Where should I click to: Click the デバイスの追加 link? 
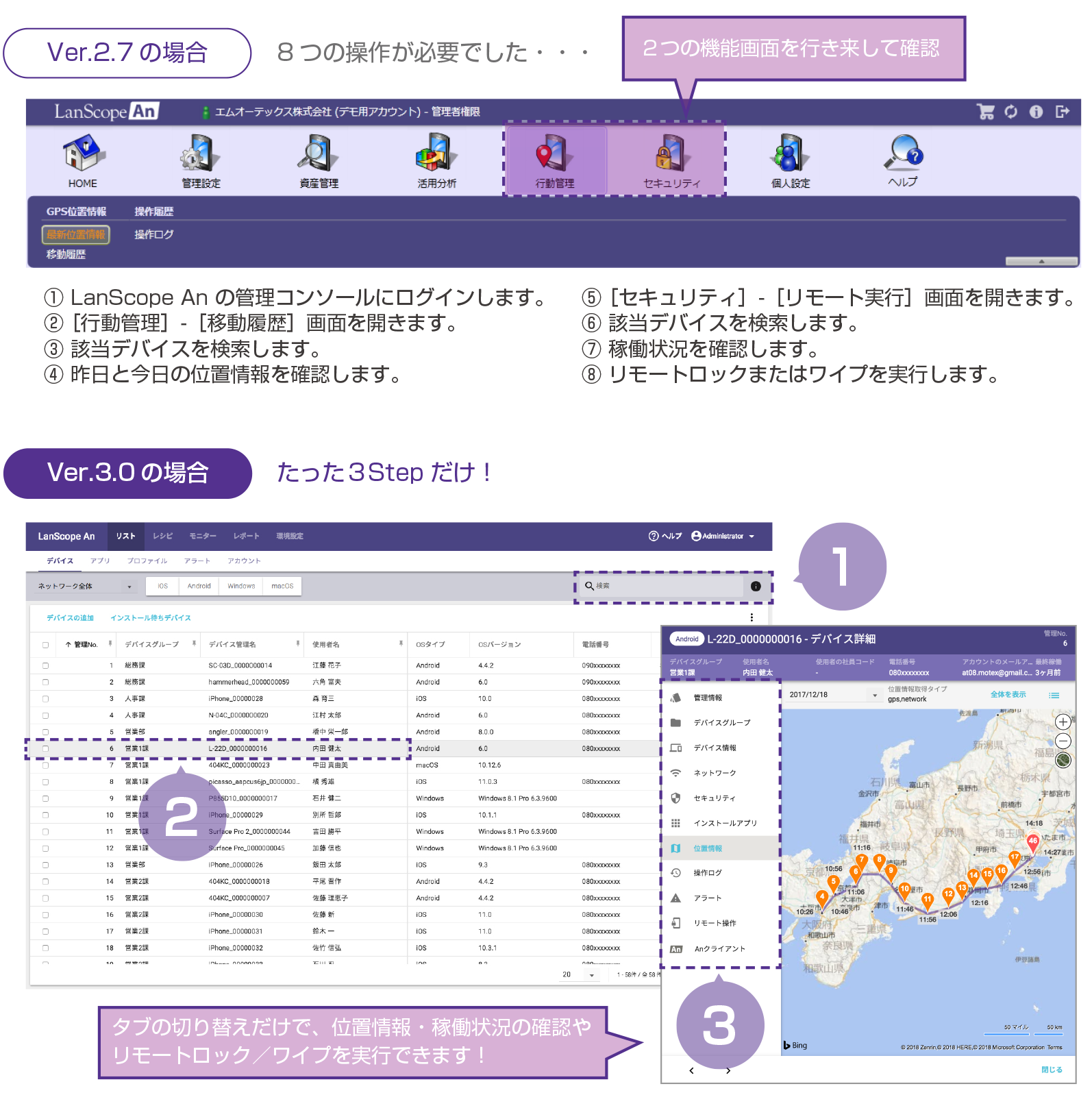click(x=70, y=617)
